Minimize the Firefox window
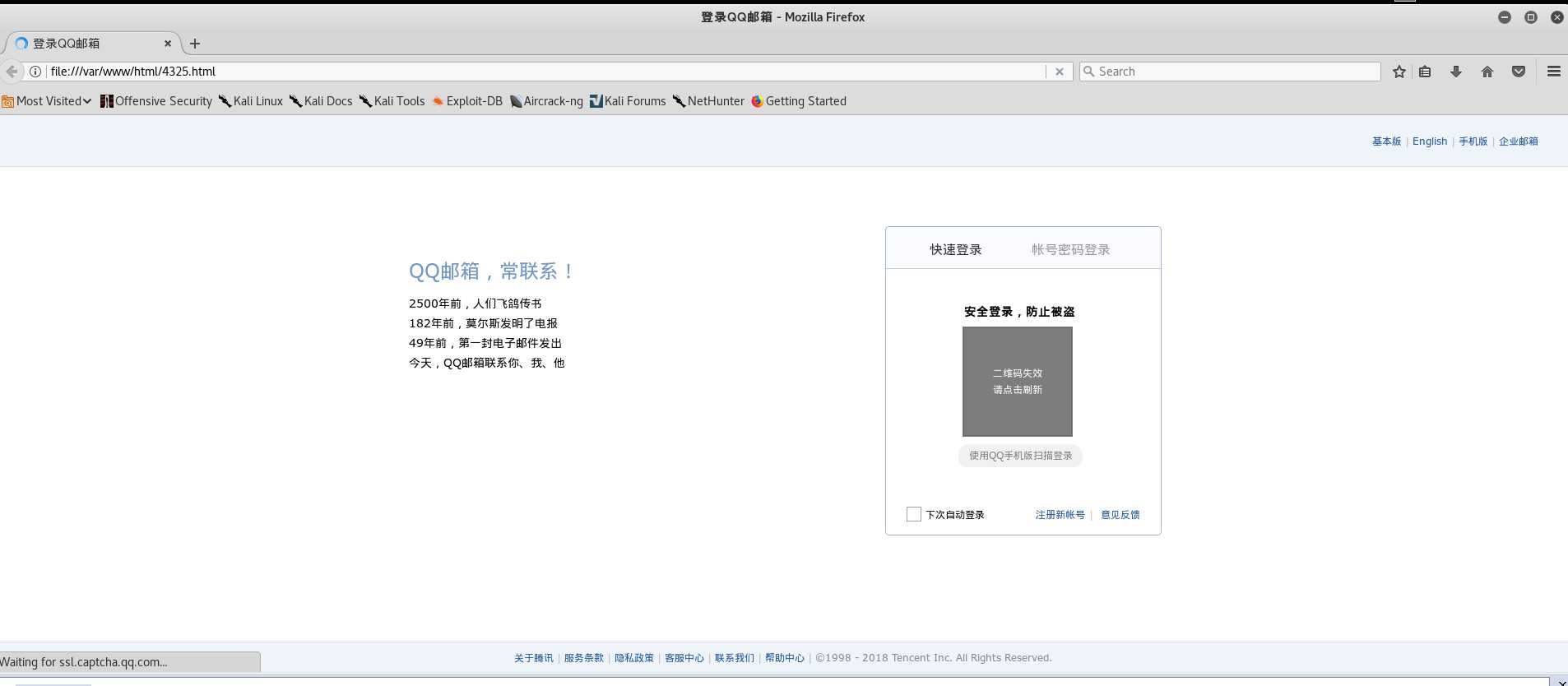This screenshot has width=1568, height=686. (1505, 17)
